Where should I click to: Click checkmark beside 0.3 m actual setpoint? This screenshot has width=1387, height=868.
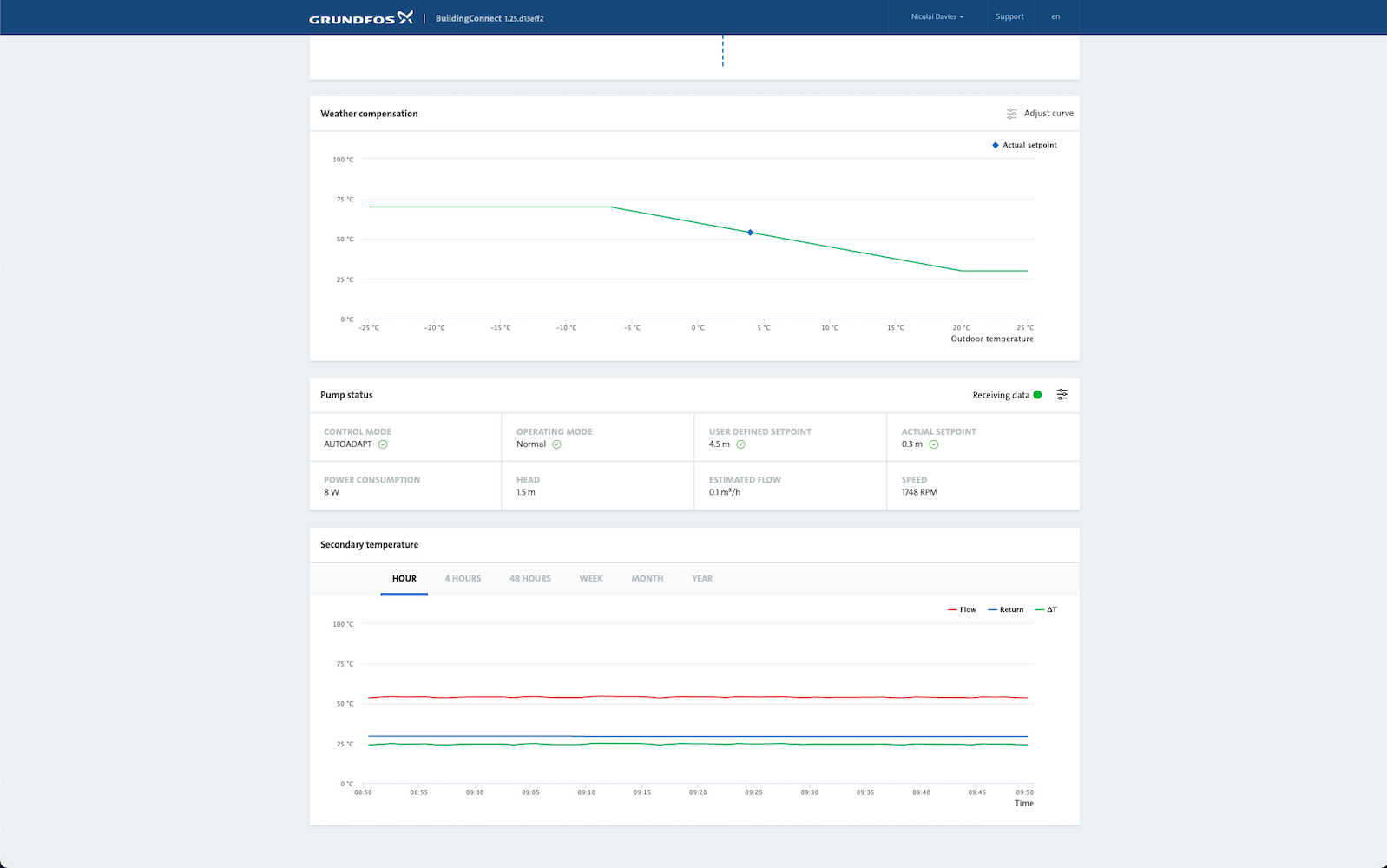pos(934,444)
